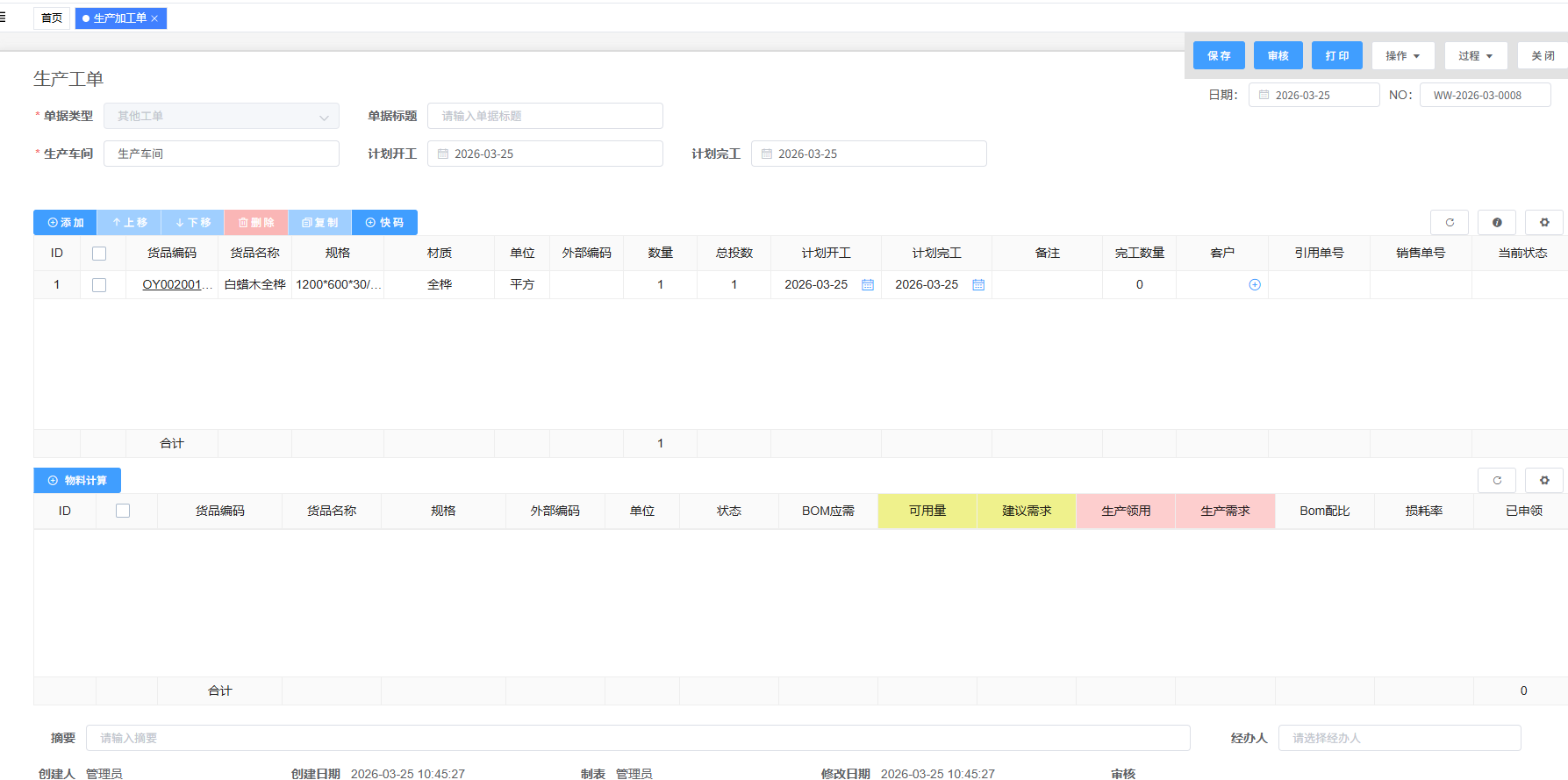
Task: Open column settings gear for the material table
Action: pos(1544,481)
